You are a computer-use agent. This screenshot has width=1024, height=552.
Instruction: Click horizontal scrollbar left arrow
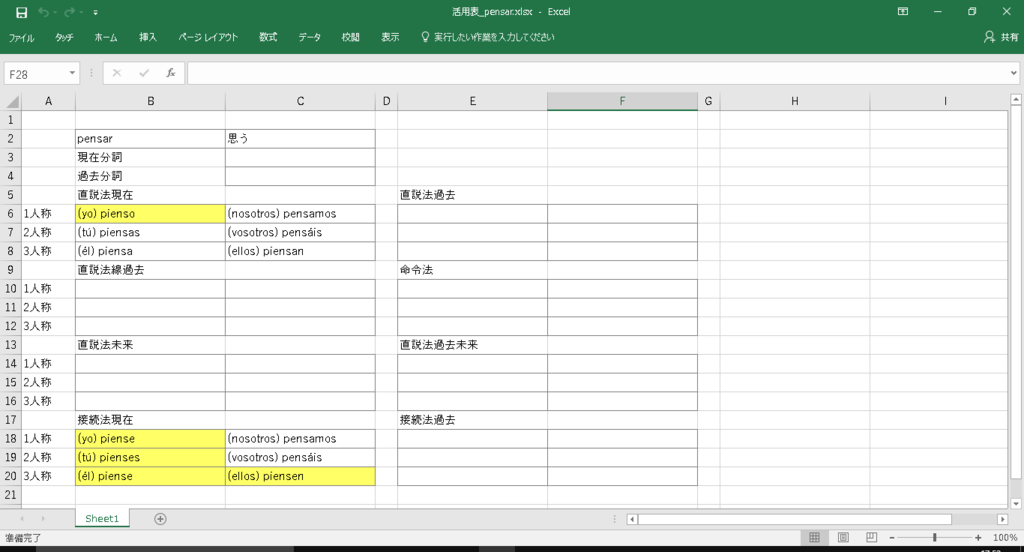(632, 519)
